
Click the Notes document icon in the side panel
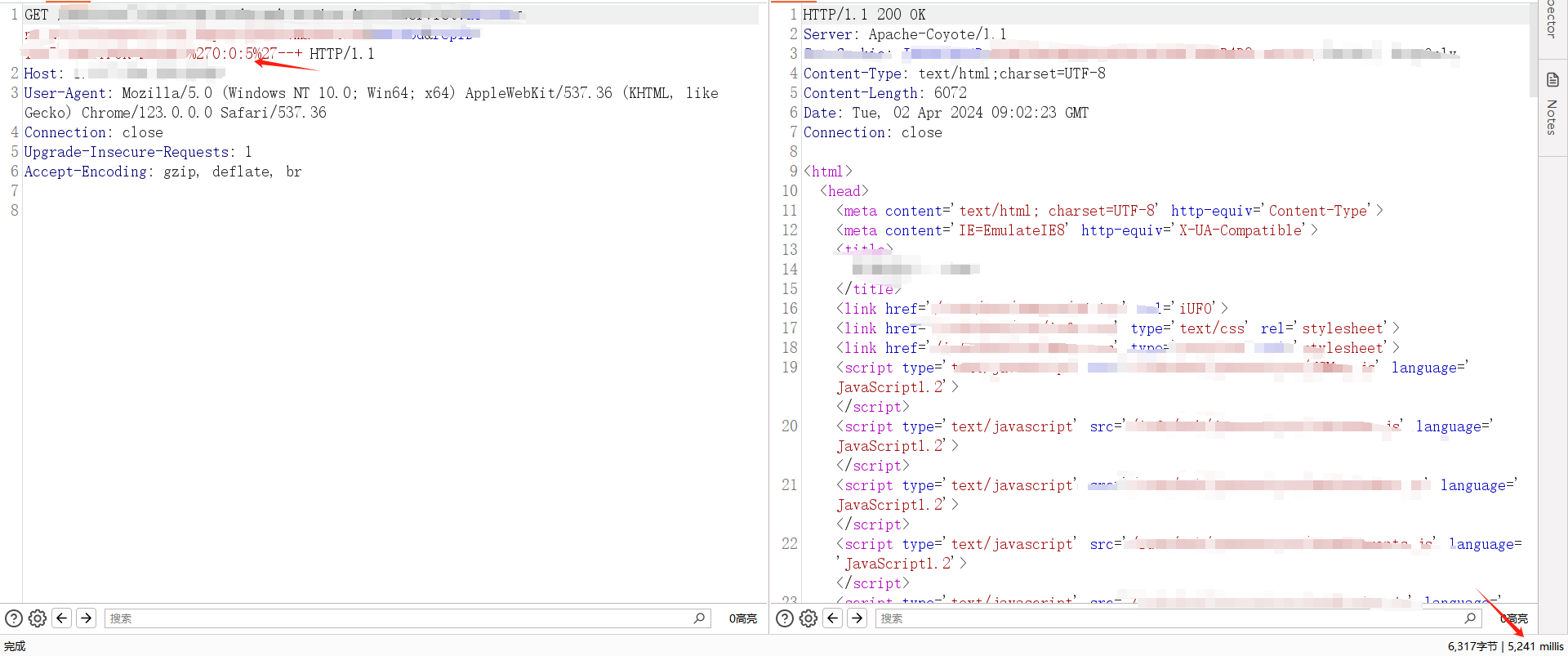click(1552, 80)
